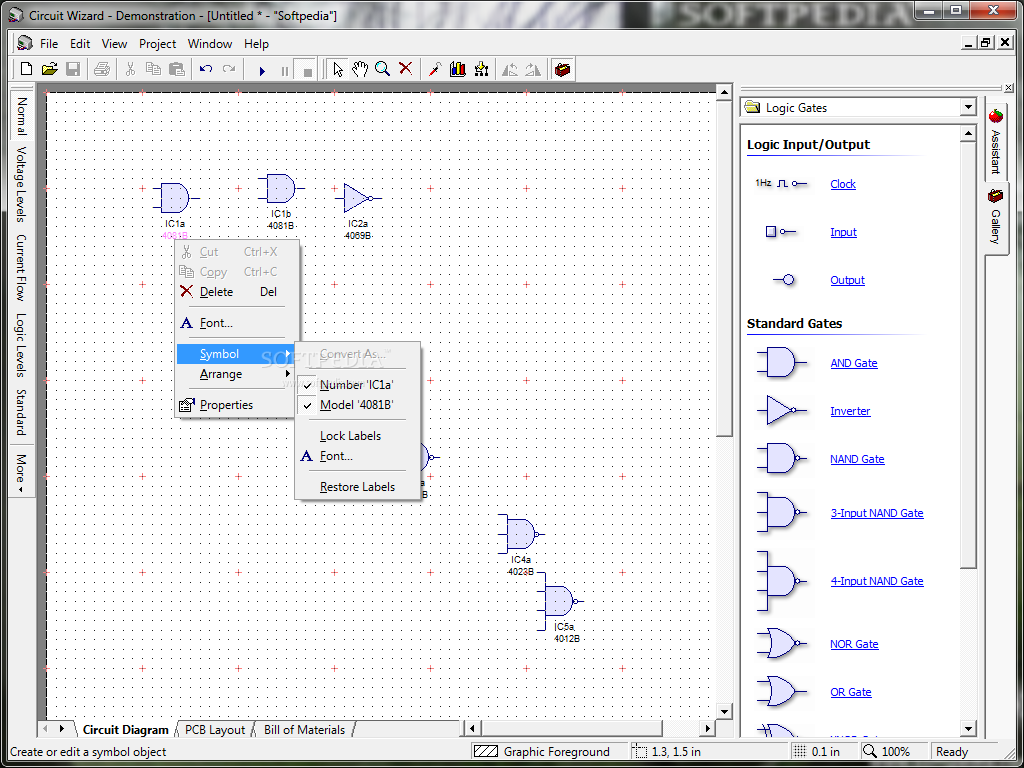
Task: Click the Input link
Action: pos(843,232)
